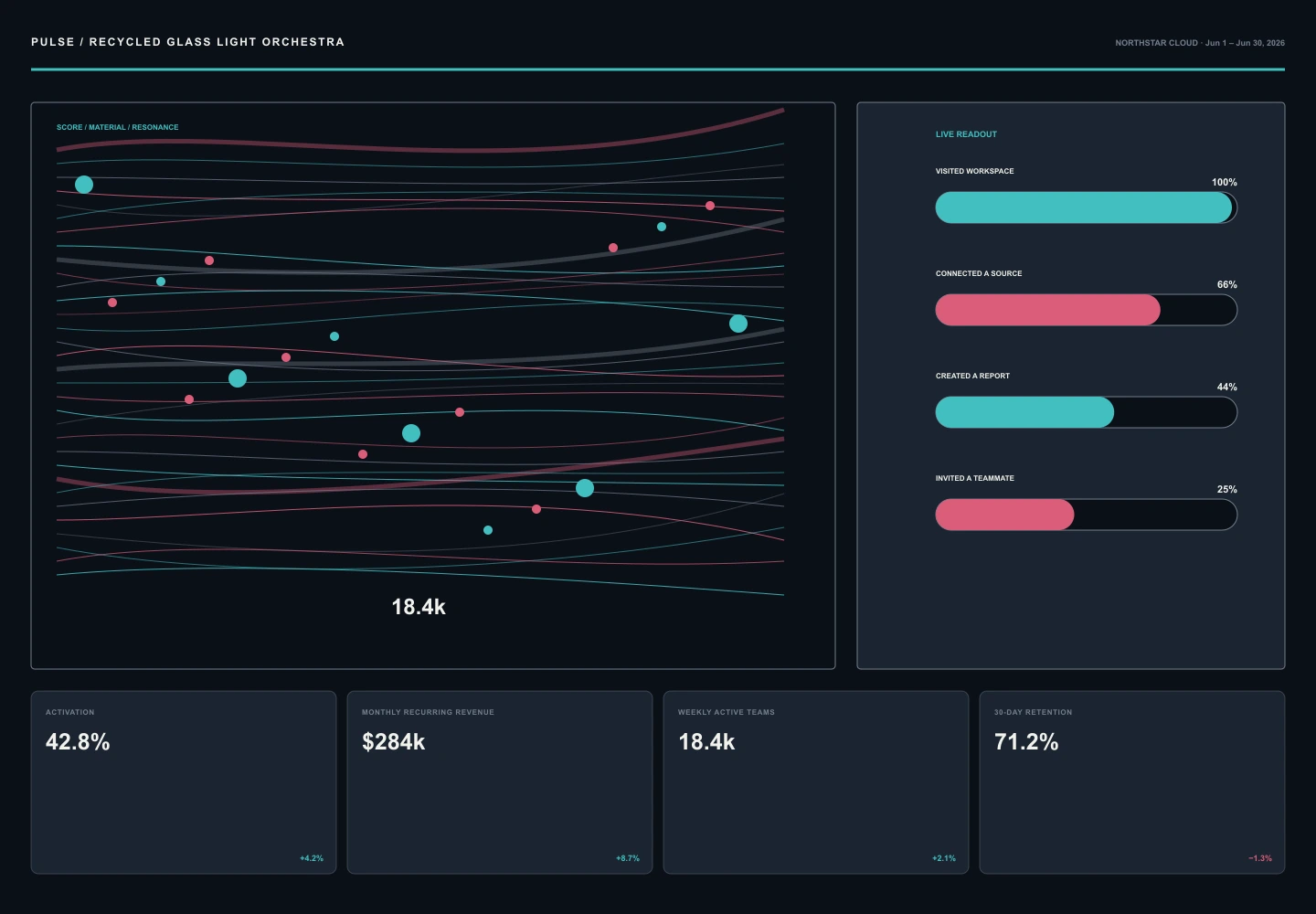Click the "SCORE / MATERIAL / RESONANCE" chart label

[117, 127]
